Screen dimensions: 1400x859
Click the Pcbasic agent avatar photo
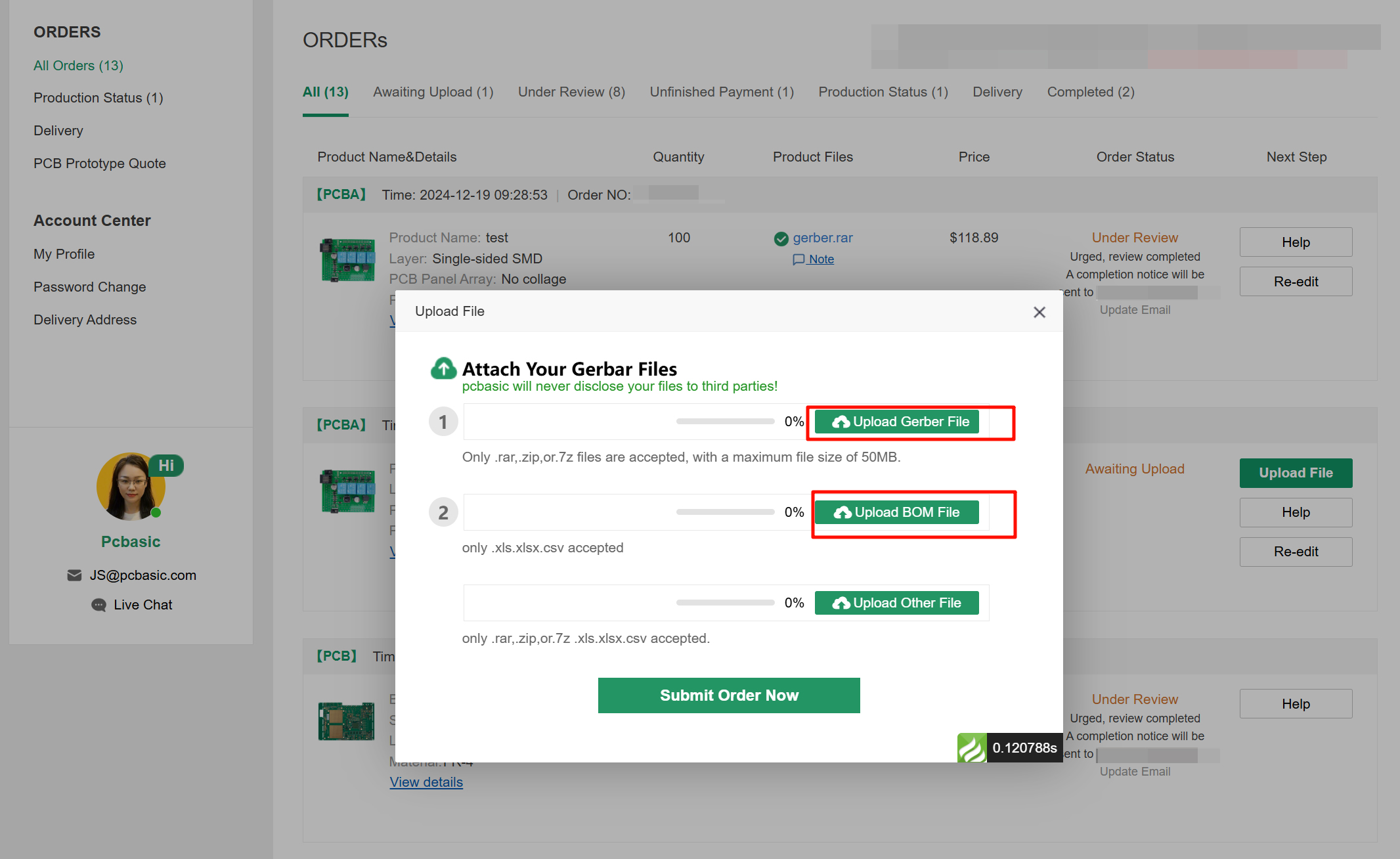[131, 487]
